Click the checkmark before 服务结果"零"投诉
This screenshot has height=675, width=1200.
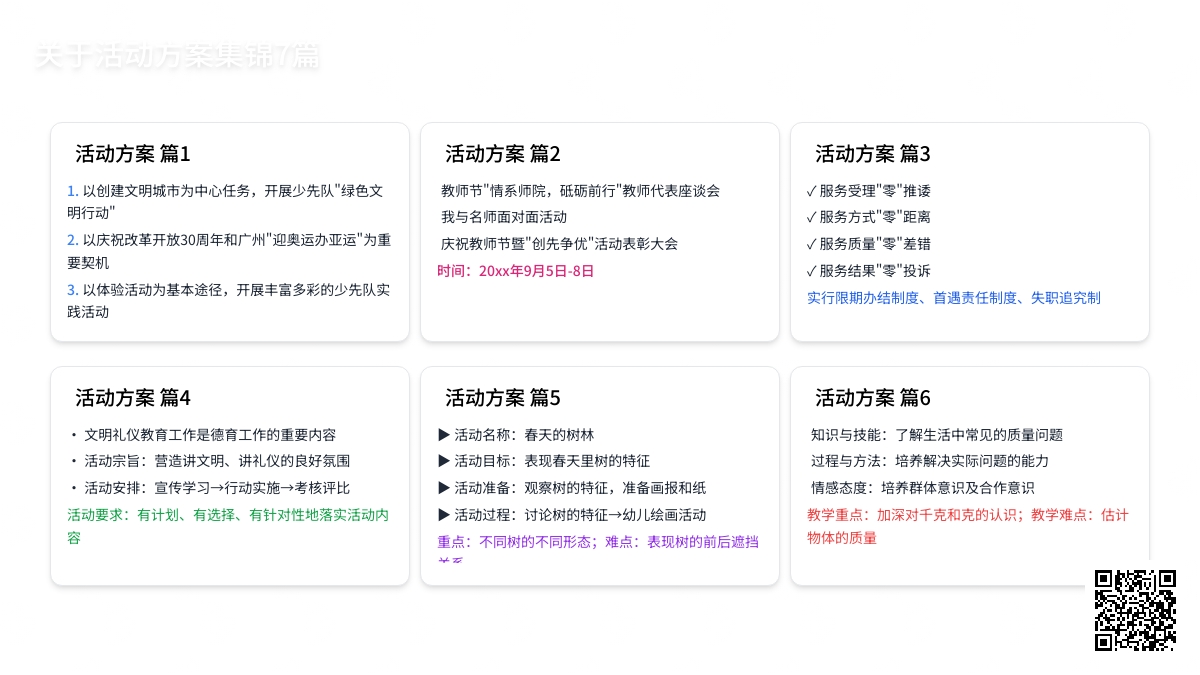point(812,271)
